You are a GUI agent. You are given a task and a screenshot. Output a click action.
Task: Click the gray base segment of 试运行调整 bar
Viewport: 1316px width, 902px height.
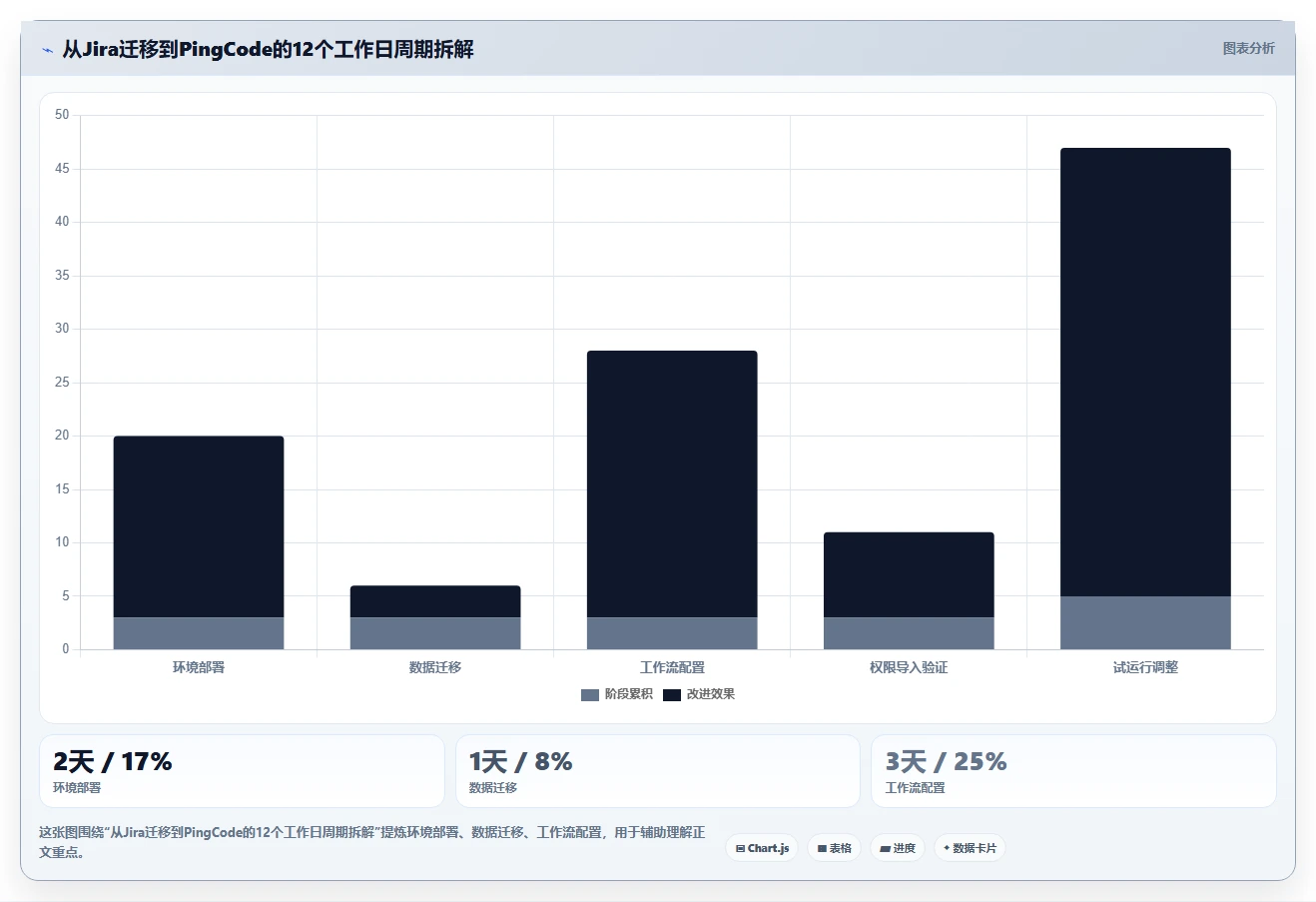(x=1145, y=622)
